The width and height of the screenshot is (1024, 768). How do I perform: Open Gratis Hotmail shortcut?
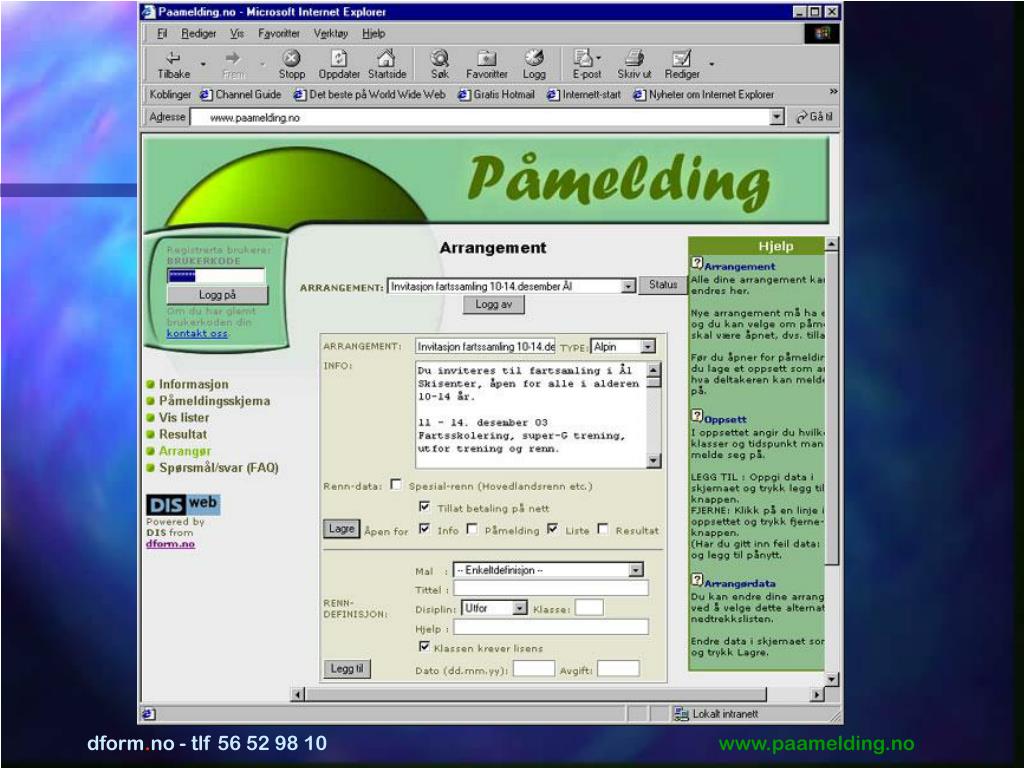click(496, 95)
